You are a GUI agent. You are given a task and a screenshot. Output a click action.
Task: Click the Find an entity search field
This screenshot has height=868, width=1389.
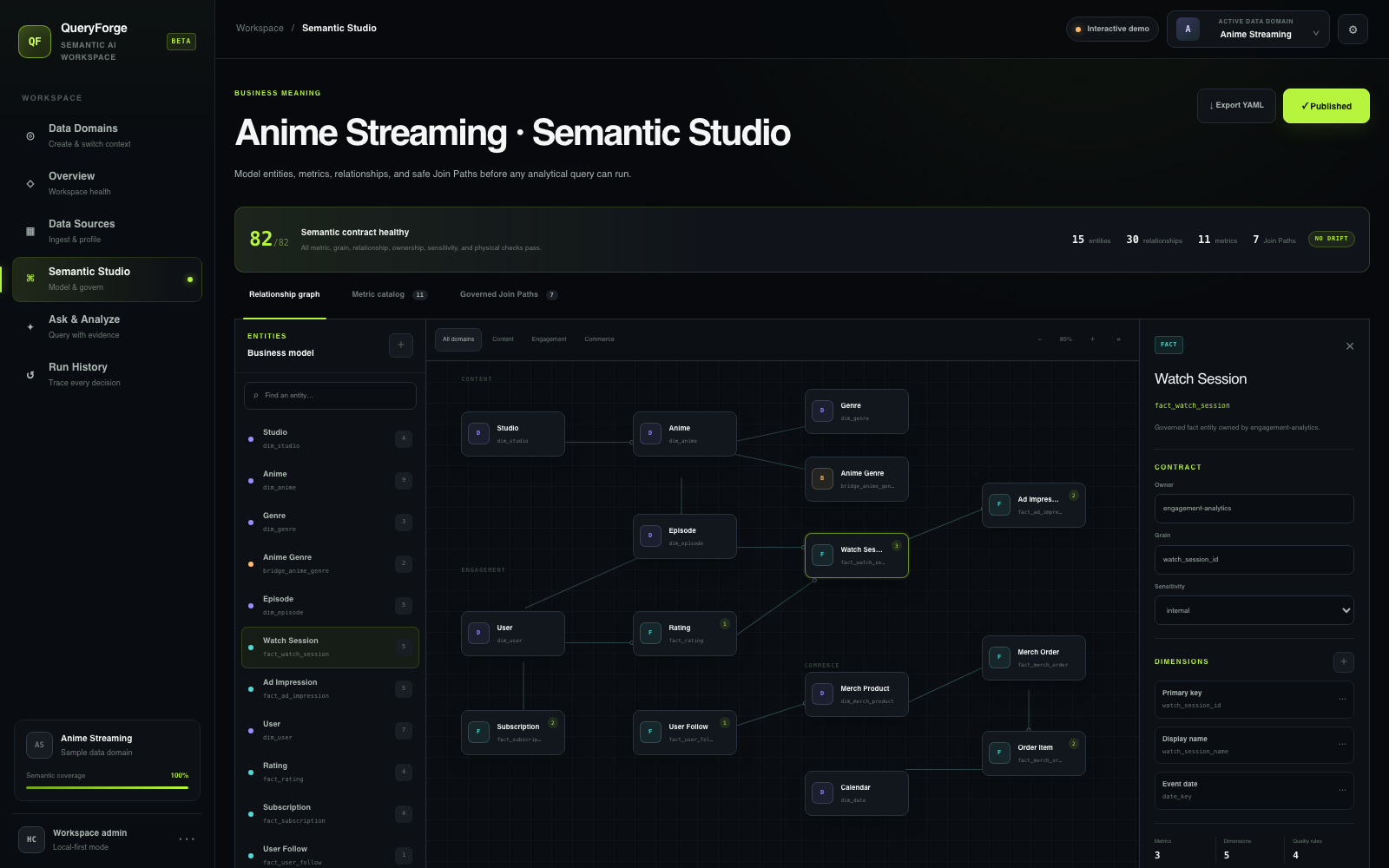330,396
